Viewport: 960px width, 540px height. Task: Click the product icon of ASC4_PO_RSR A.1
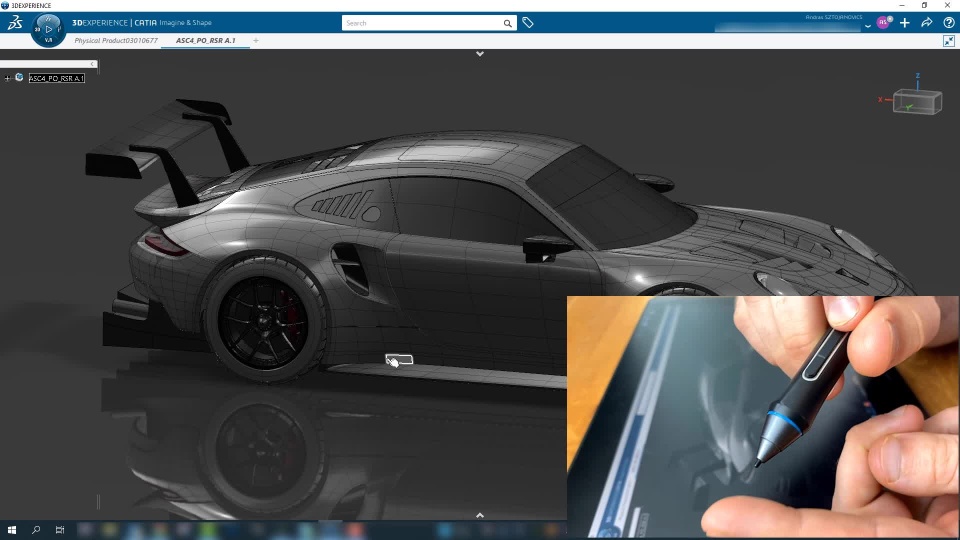(19, 77)
